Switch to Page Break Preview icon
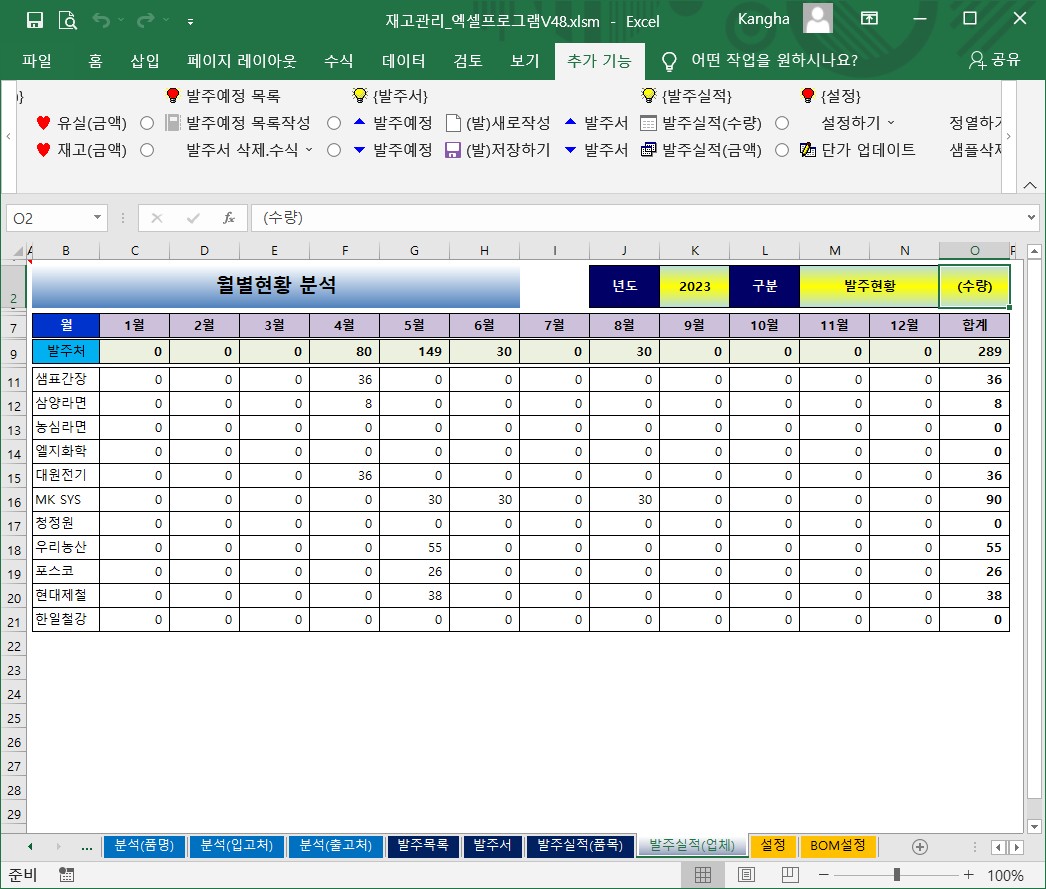This screenshot has height=889, width=1046. click(790, 874)
